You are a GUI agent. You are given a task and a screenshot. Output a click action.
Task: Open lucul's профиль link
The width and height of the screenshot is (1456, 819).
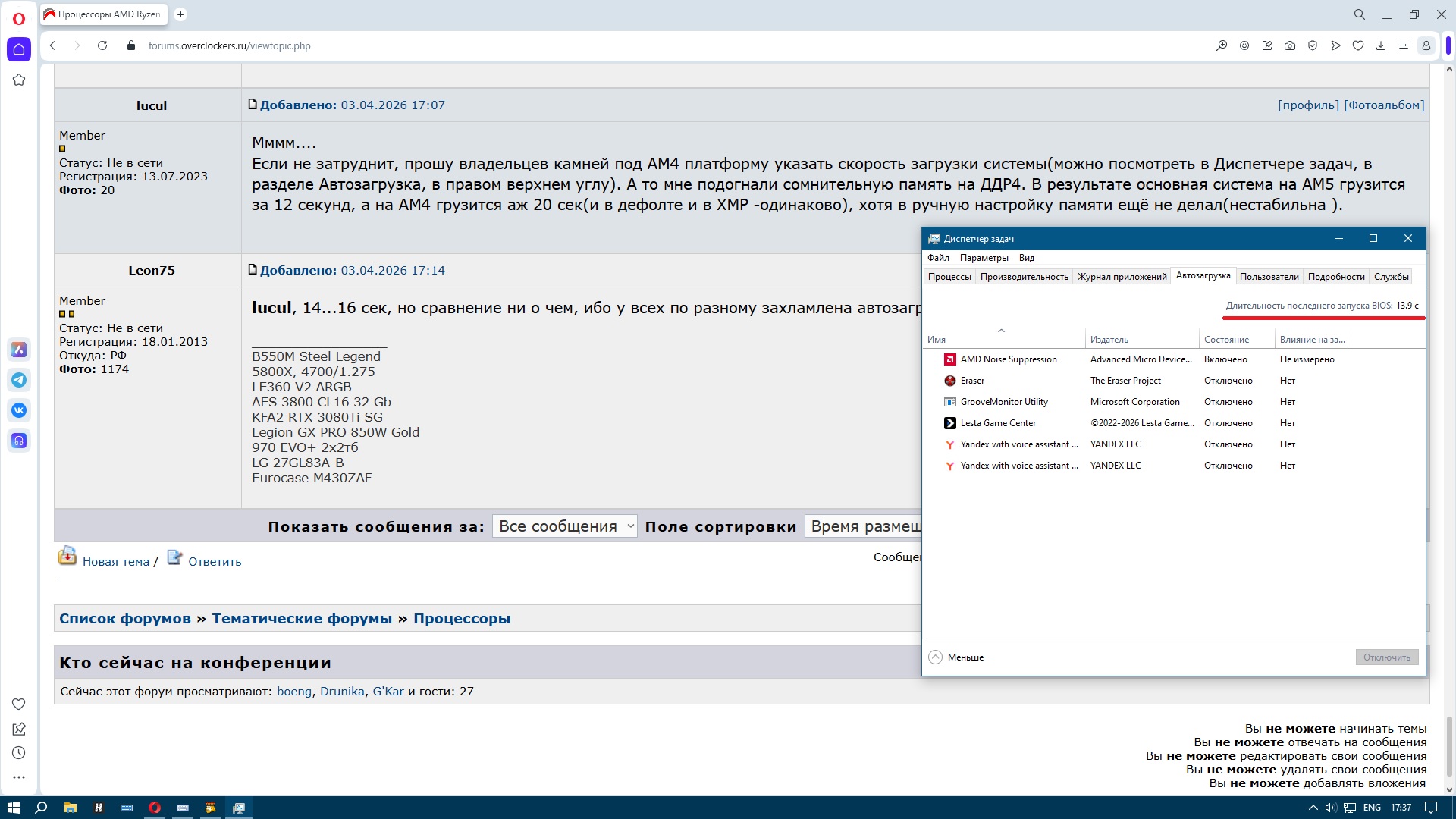click(x=1308, y=105)
